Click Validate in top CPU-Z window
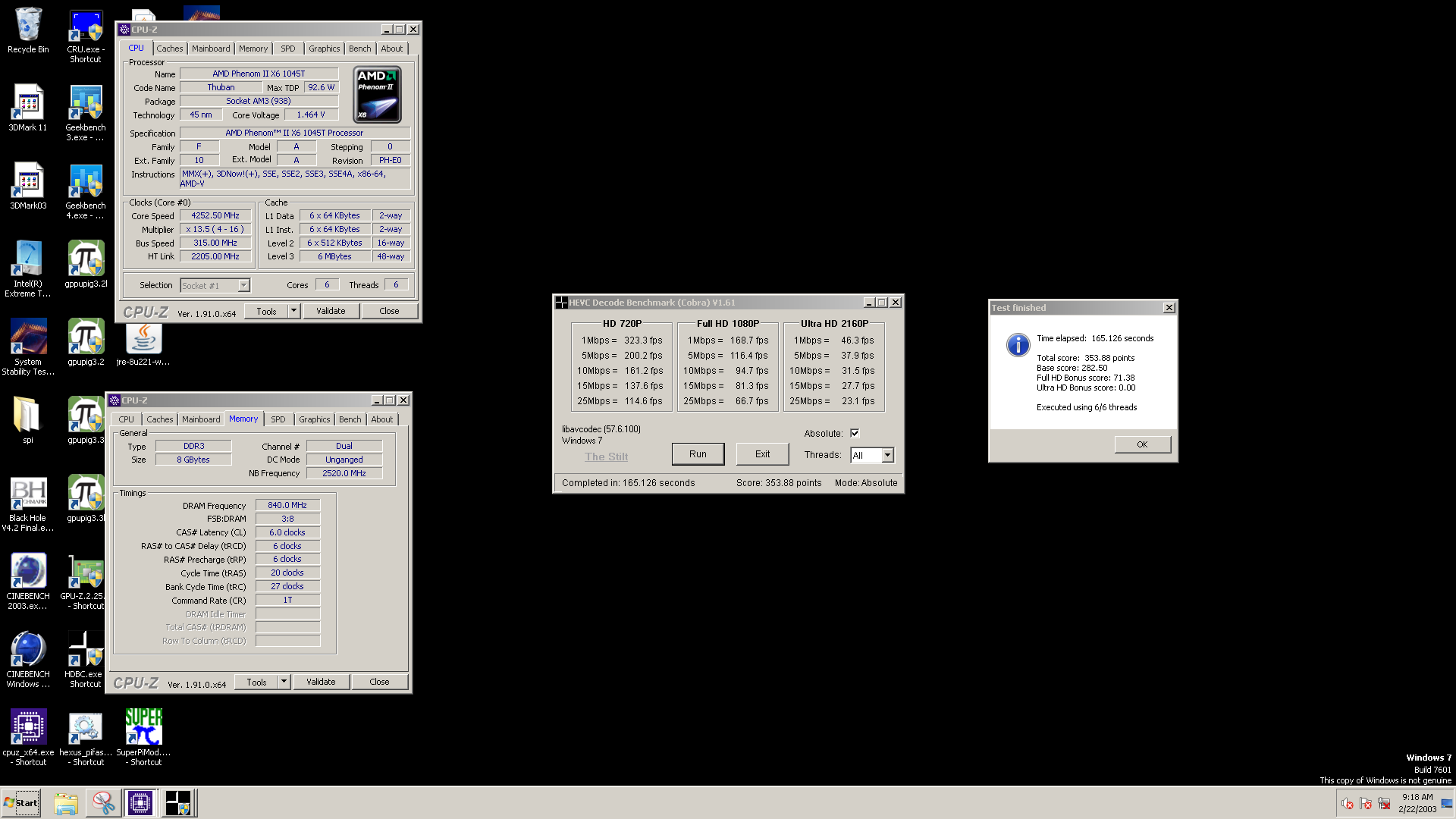The image size is (1456, 819). [331, 311]
